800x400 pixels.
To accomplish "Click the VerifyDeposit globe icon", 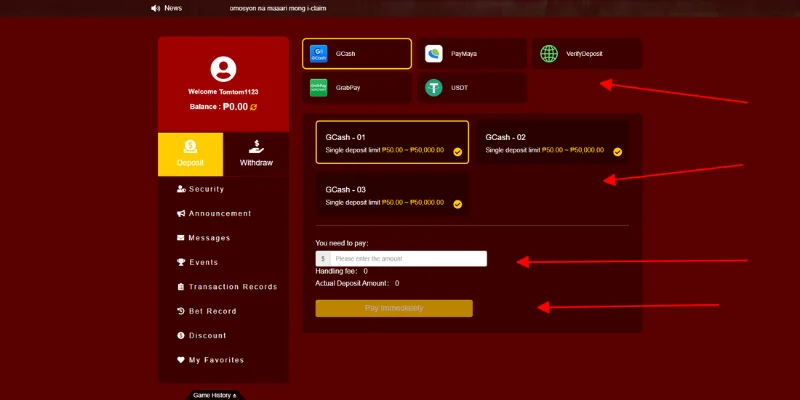I will [549, 54].
